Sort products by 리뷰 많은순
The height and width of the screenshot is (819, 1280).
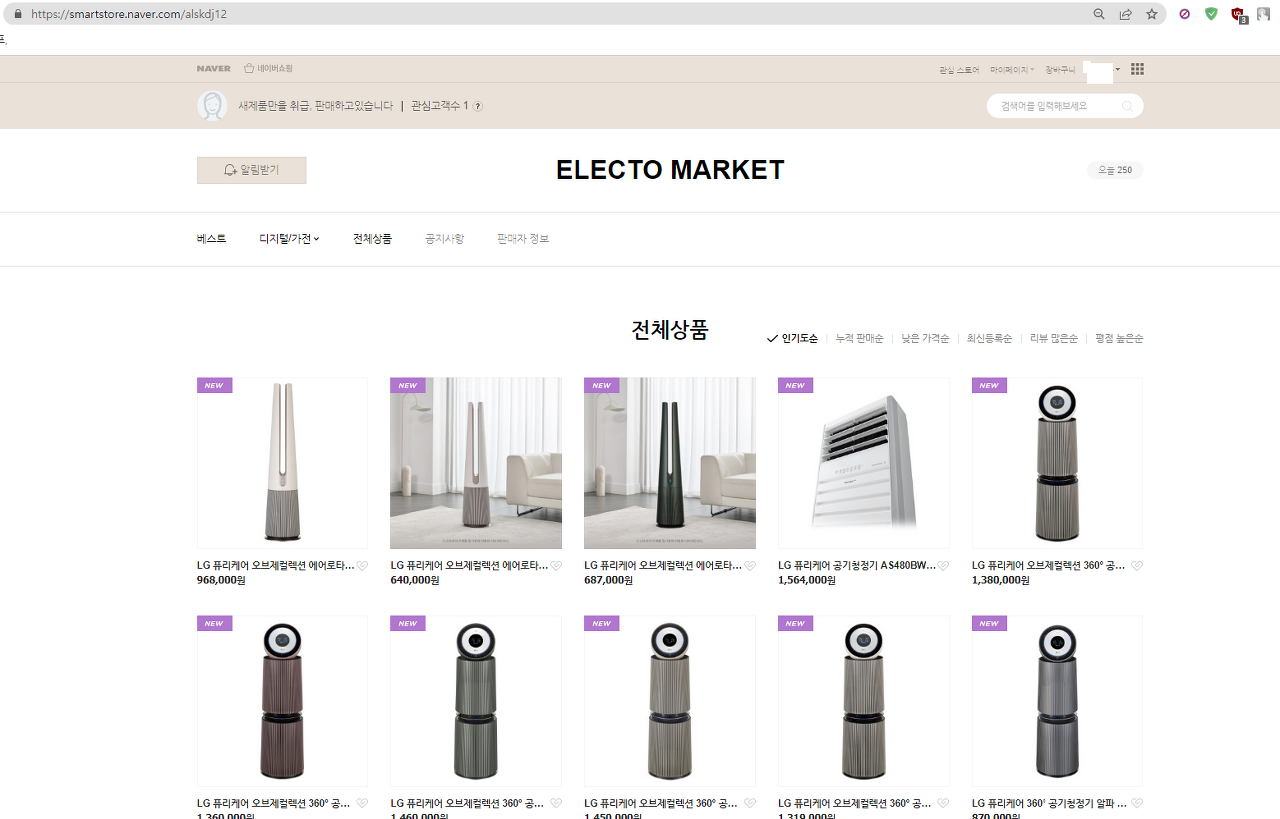pos(1054,339)
